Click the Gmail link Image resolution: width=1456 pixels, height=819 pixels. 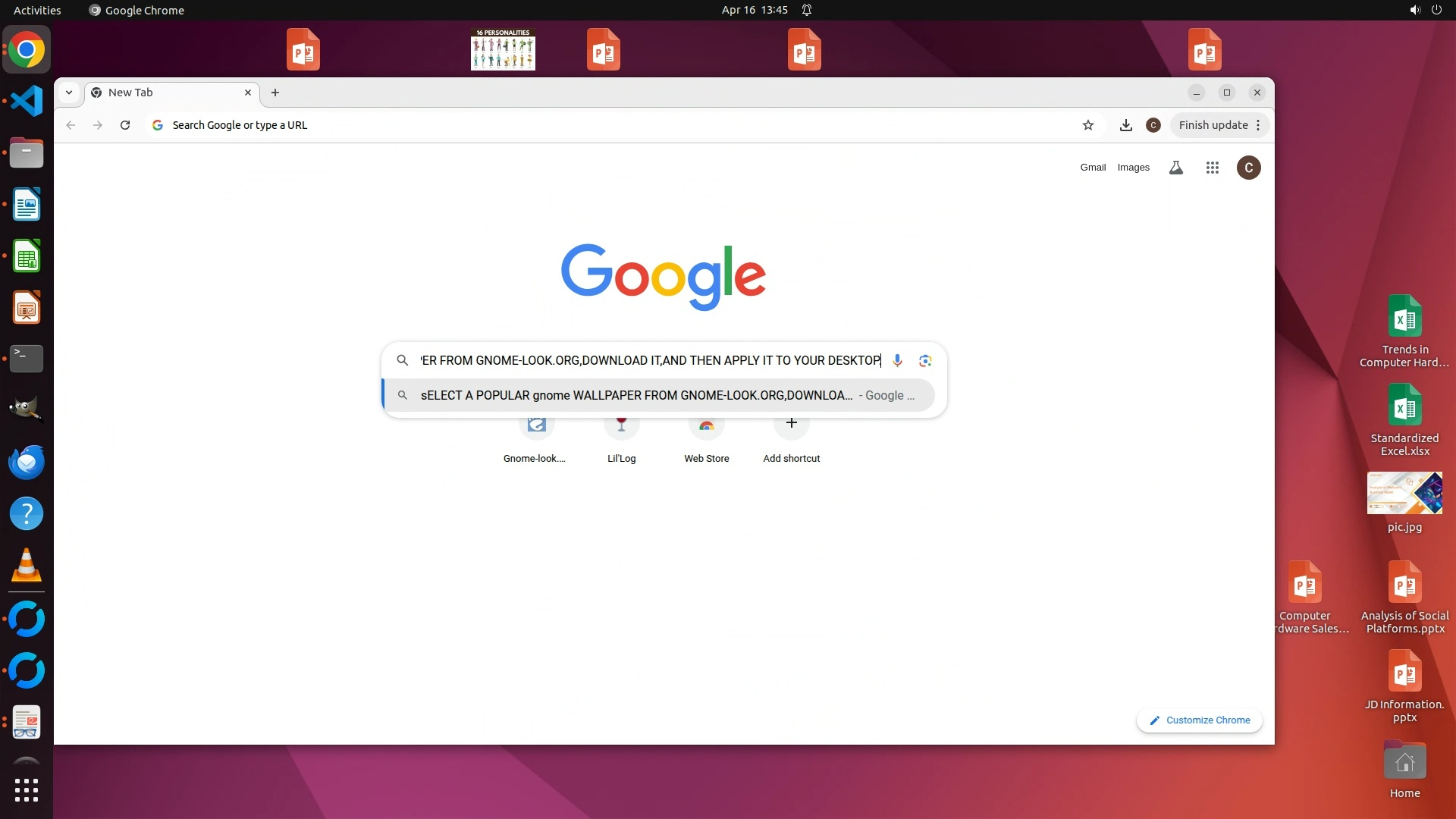[1093, 168]
